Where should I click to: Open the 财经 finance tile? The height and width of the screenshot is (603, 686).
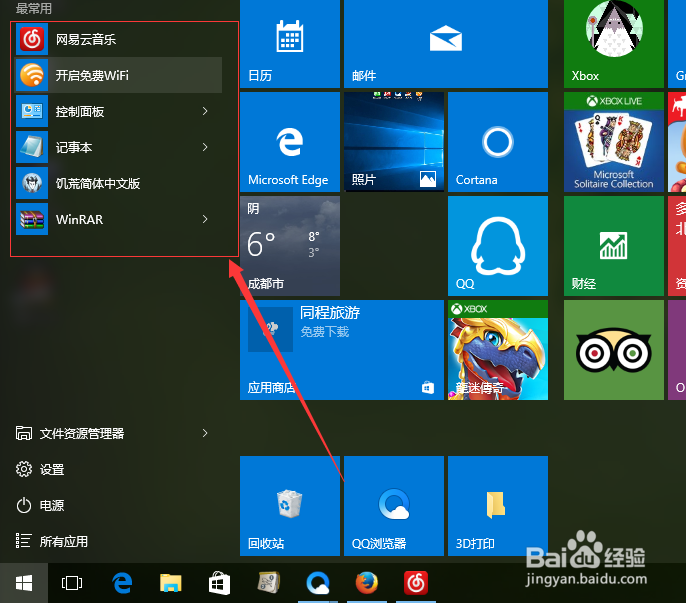tap(614, 246)
